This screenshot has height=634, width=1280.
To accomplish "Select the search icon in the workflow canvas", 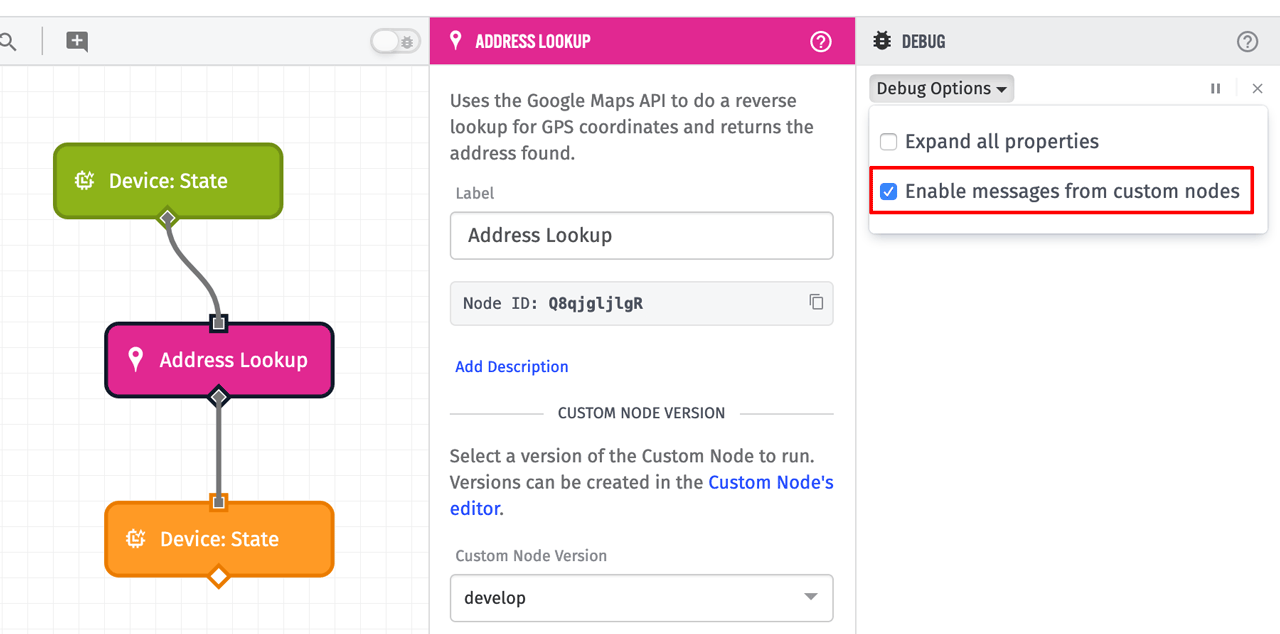I will pos(11,41).
